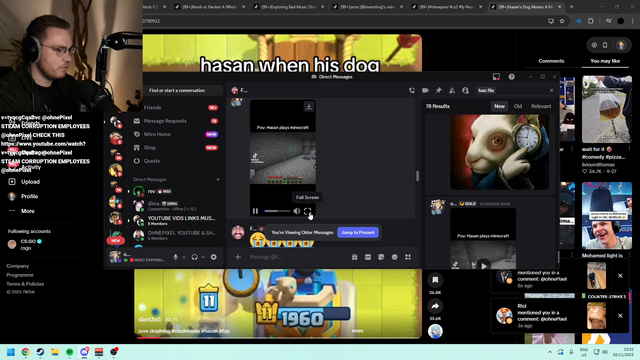This screenshot has height=360, width=640.
Task: Start a video call in Discord DM
Action: tap(425, 90)
